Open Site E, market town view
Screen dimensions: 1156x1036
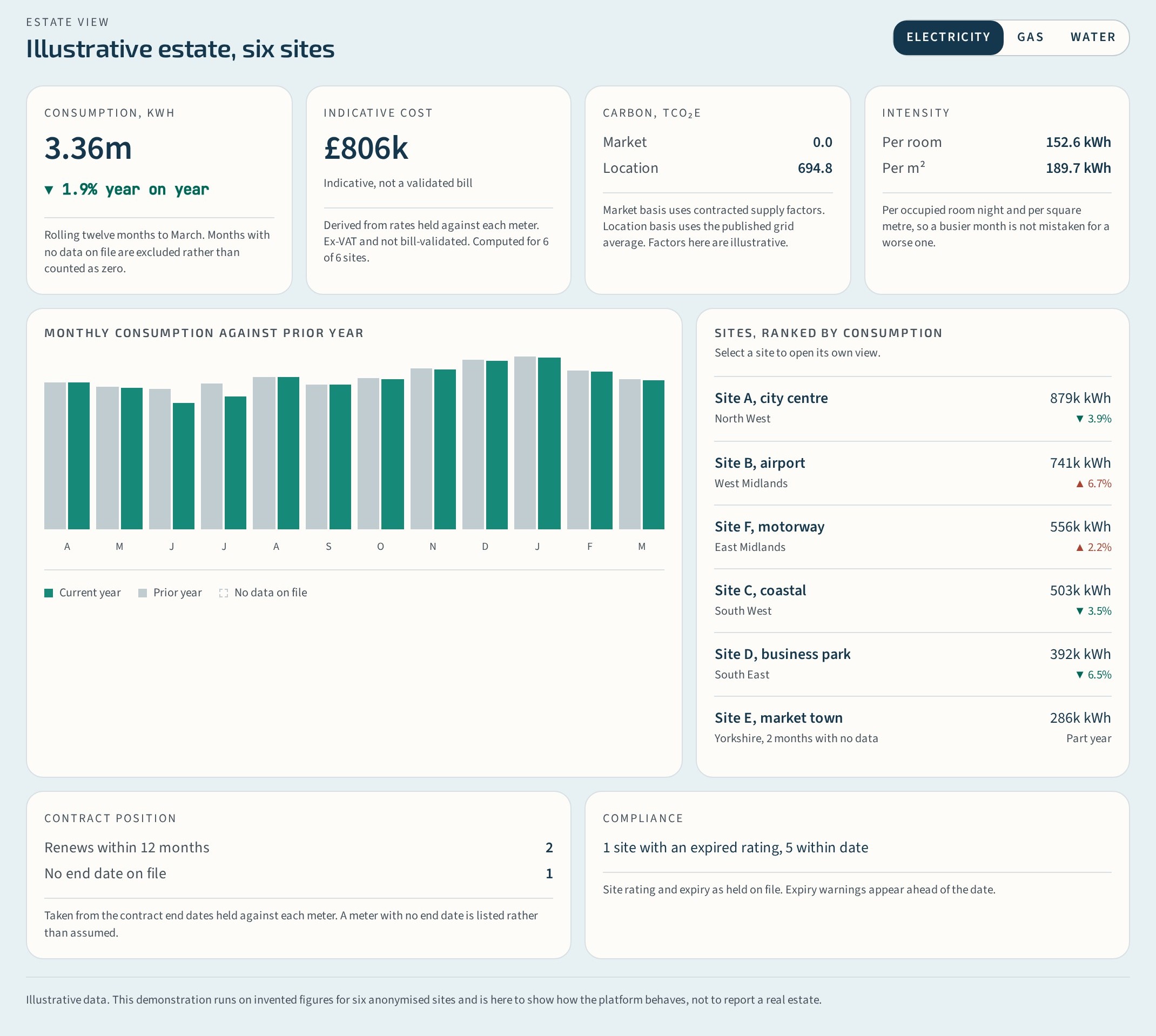(x=912, y=728)
